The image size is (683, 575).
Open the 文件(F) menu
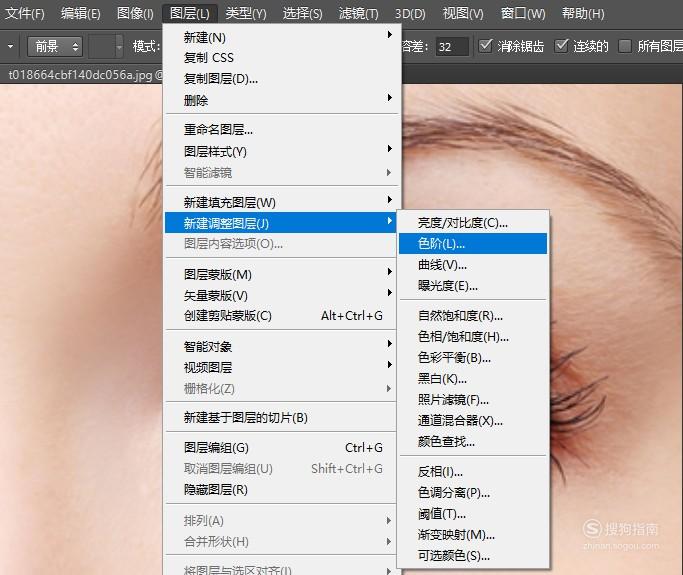[x=24, y=14]
